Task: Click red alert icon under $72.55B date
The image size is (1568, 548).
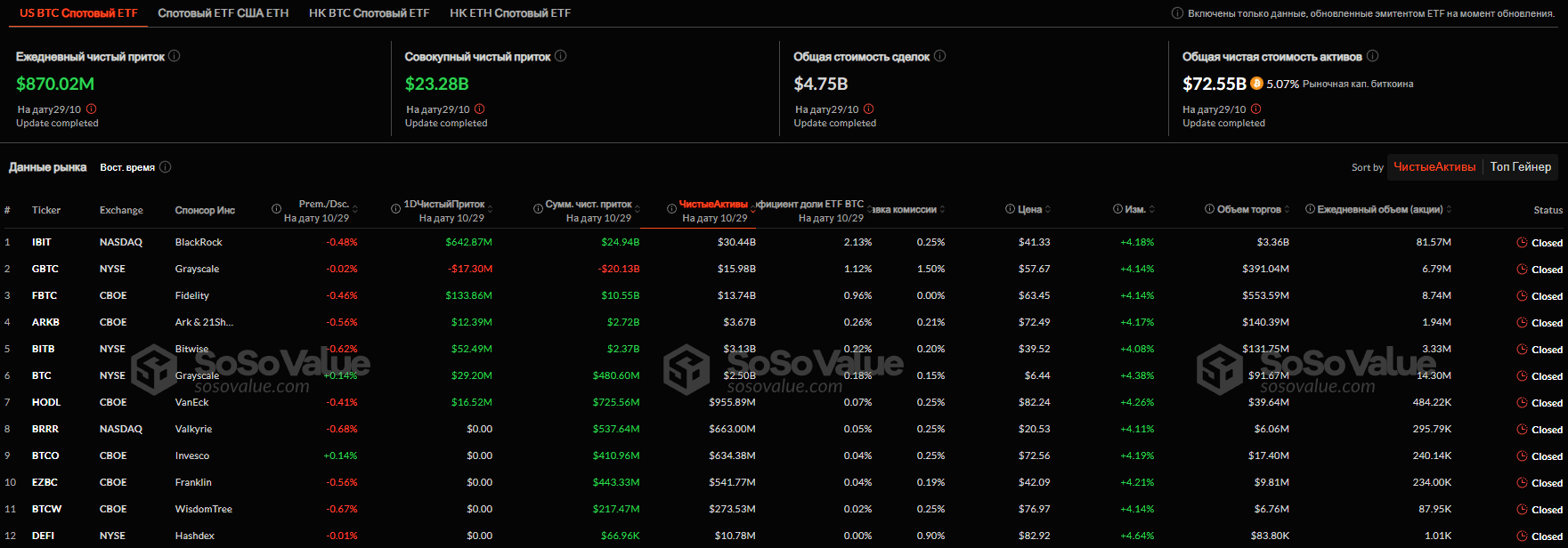Action: tap(1257, 109)
